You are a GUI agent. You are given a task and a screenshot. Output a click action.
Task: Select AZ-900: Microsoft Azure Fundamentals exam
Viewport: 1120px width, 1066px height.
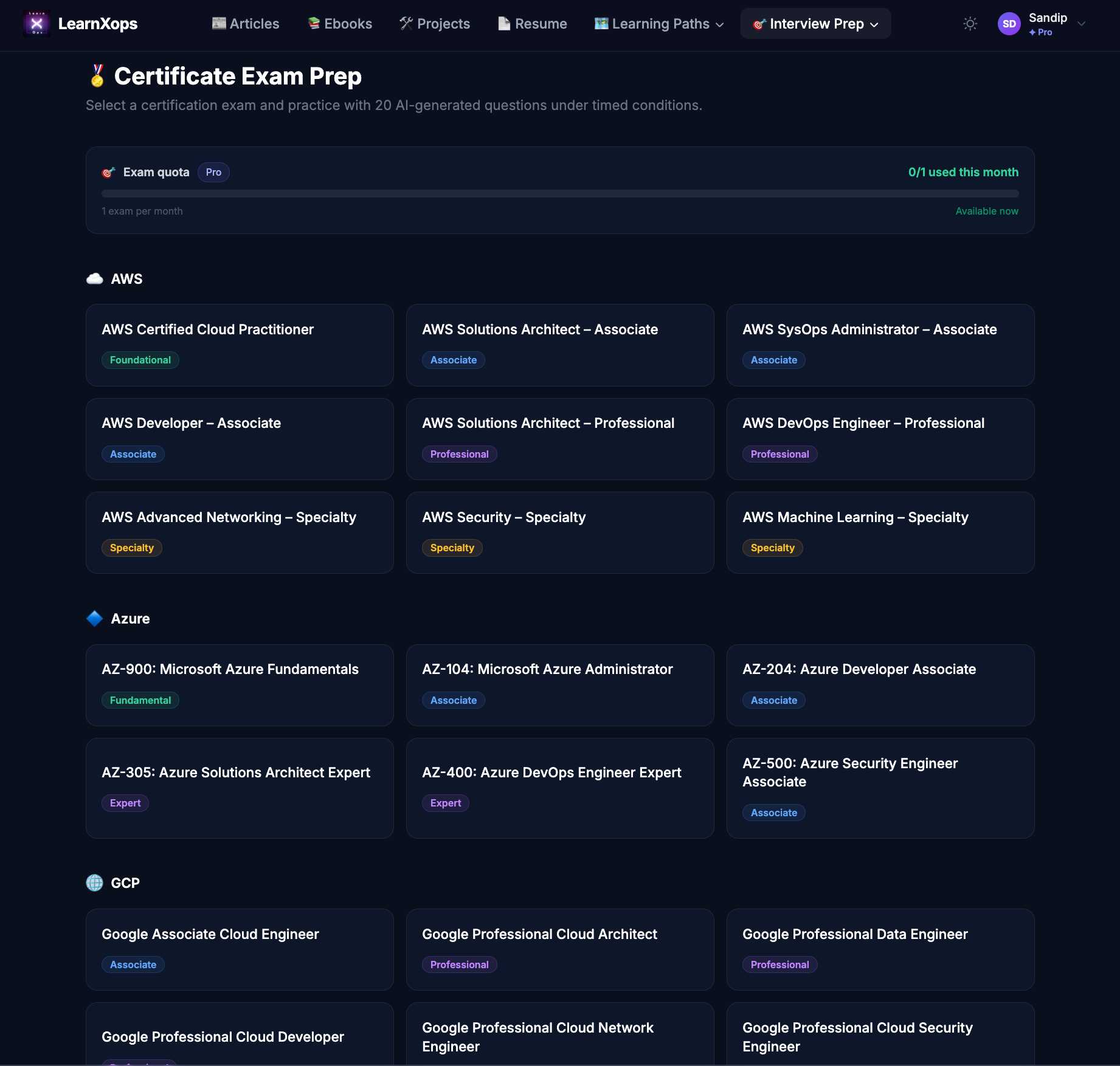tap(240, 686)
